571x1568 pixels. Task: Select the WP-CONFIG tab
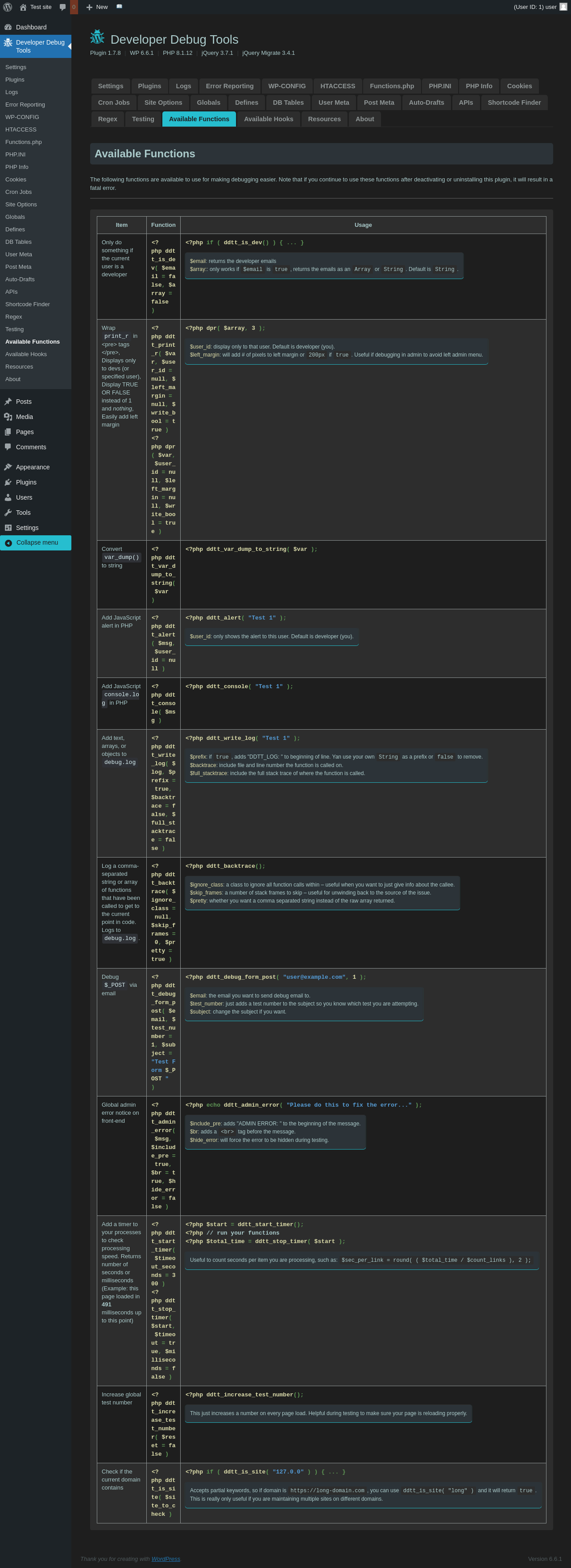(286, 86)
